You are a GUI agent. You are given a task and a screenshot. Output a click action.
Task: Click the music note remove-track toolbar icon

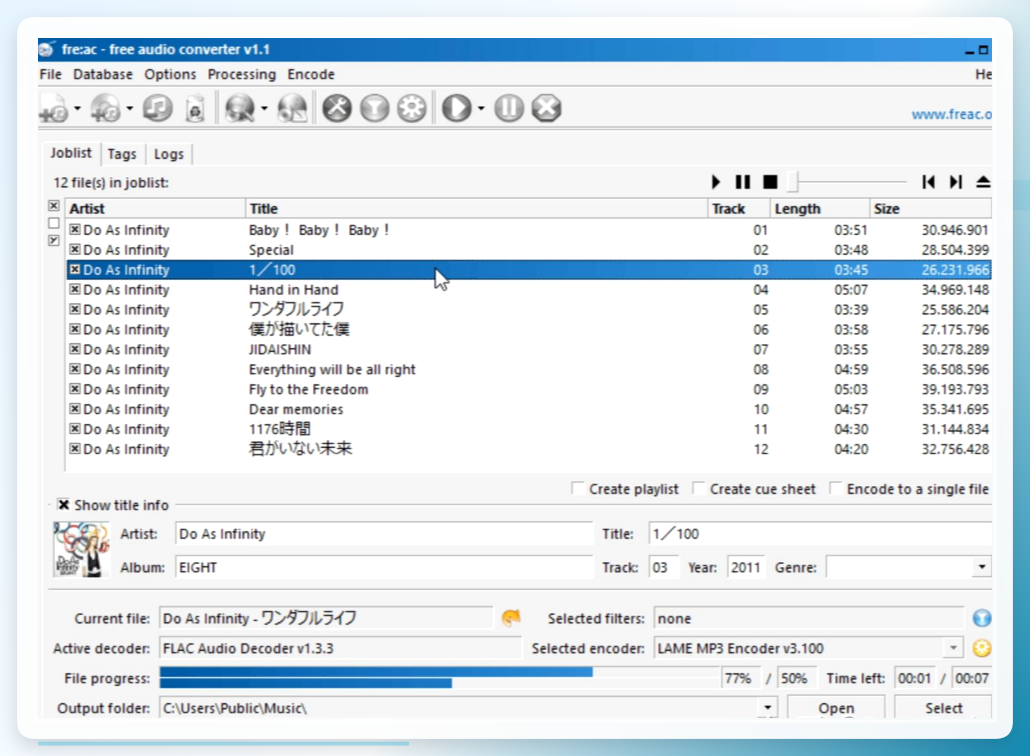pos(158,108)
